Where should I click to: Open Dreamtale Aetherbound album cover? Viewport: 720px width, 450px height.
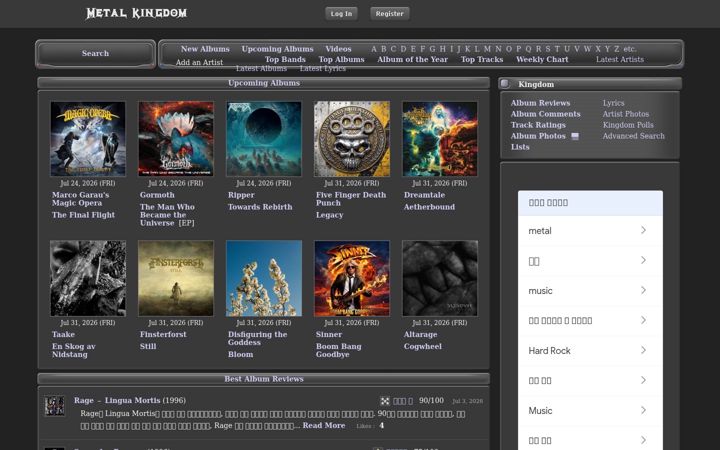[x=440, y=139]
